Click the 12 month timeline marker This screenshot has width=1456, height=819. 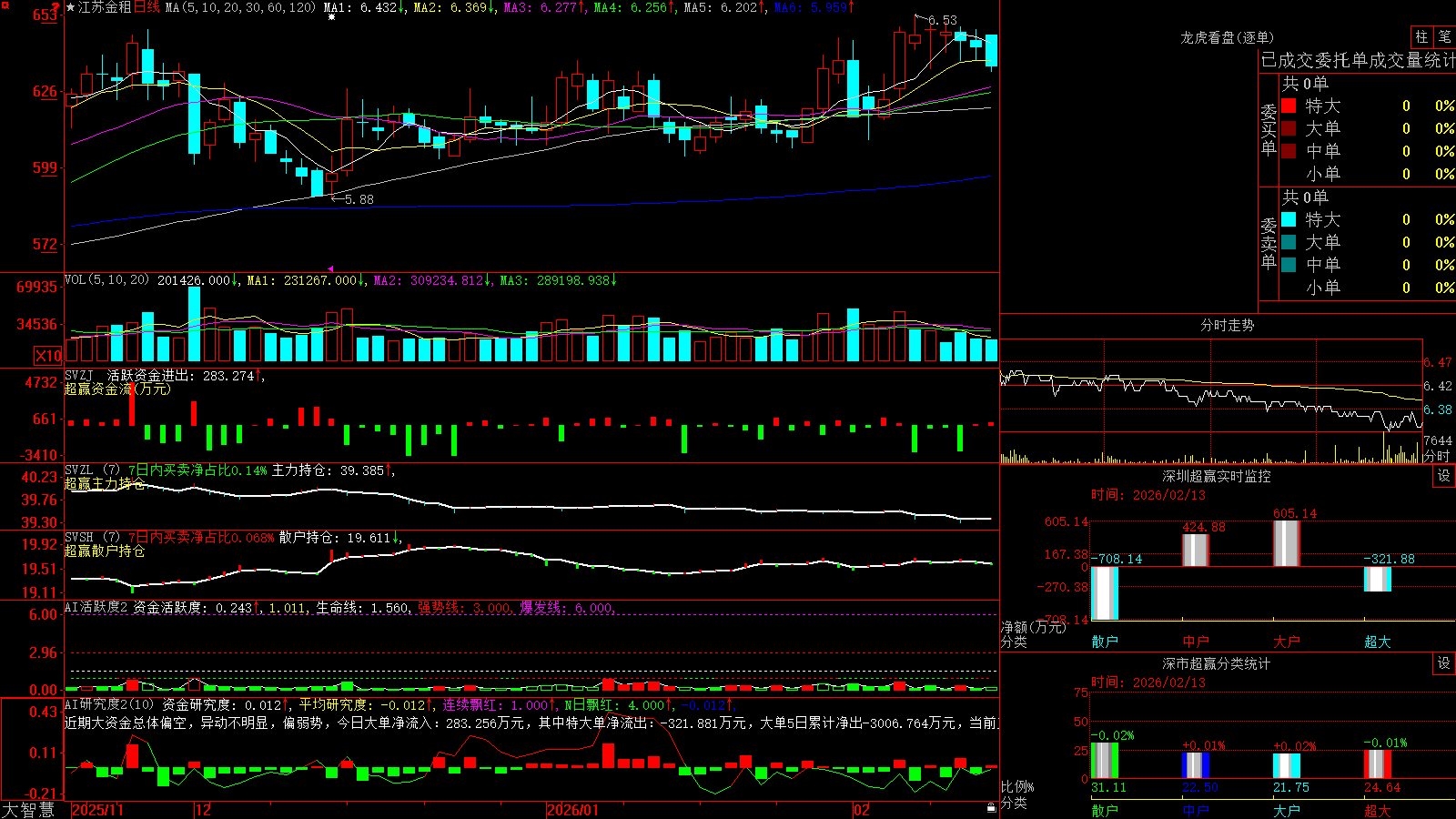(x=204, y=810)
